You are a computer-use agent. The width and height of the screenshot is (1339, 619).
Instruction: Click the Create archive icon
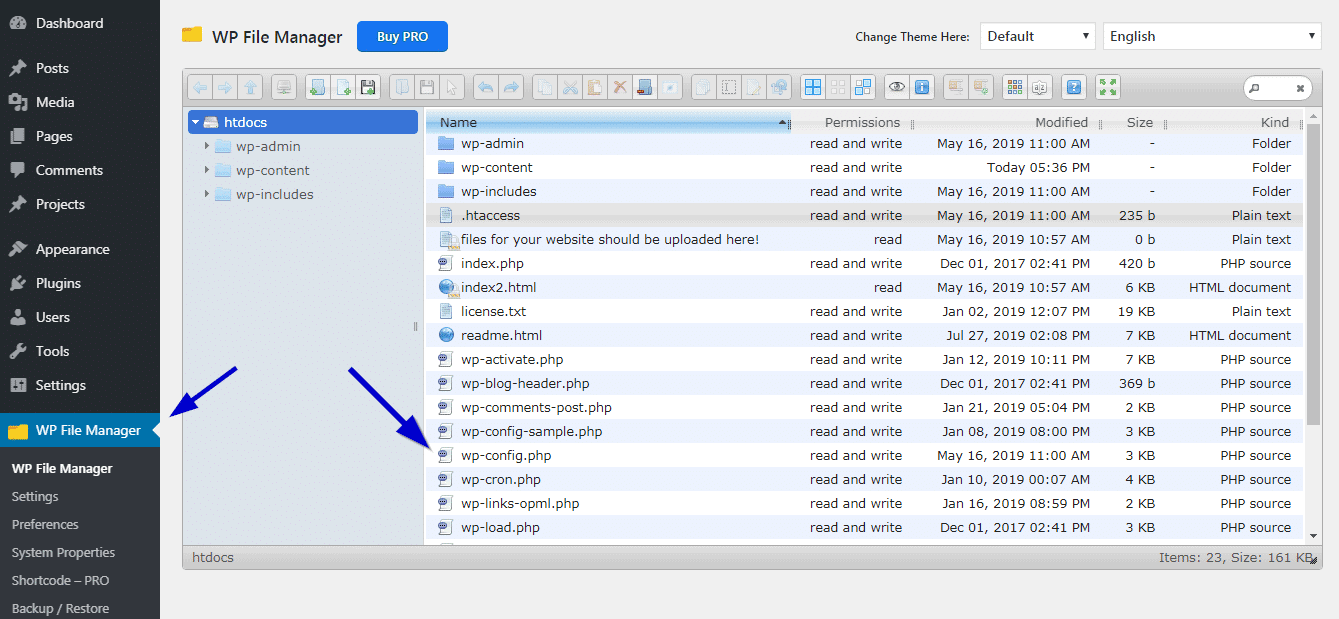pyautogui.click(x=981, y=87)
